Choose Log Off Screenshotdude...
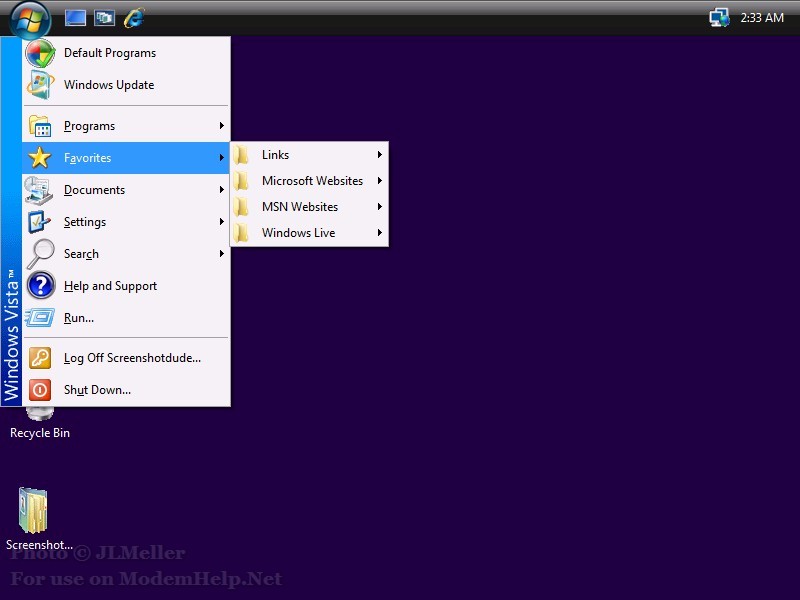The image size is (800, 600). tap(126, 358)
